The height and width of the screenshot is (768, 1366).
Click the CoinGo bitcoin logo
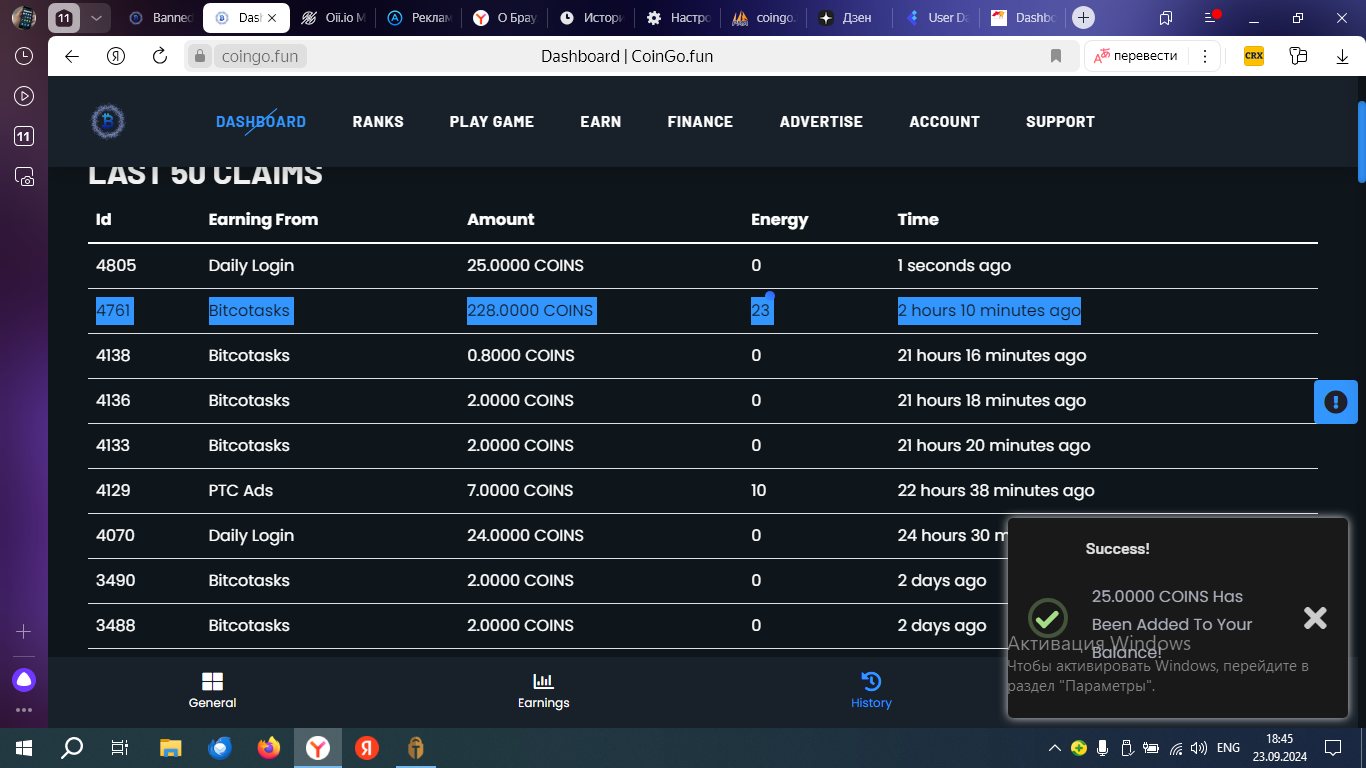[108, 122]
